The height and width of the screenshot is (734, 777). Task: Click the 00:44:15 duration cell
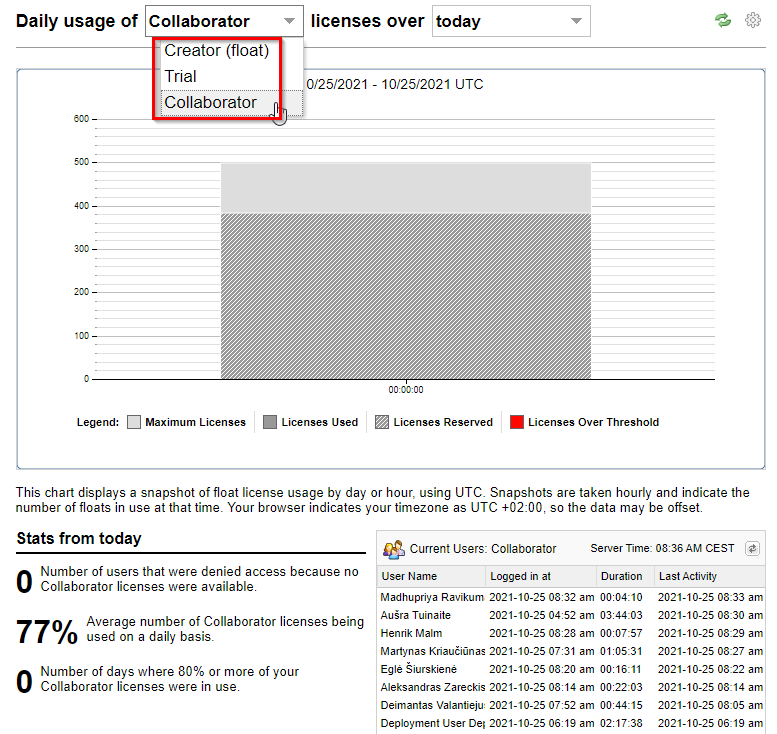(x=621, y=705)
